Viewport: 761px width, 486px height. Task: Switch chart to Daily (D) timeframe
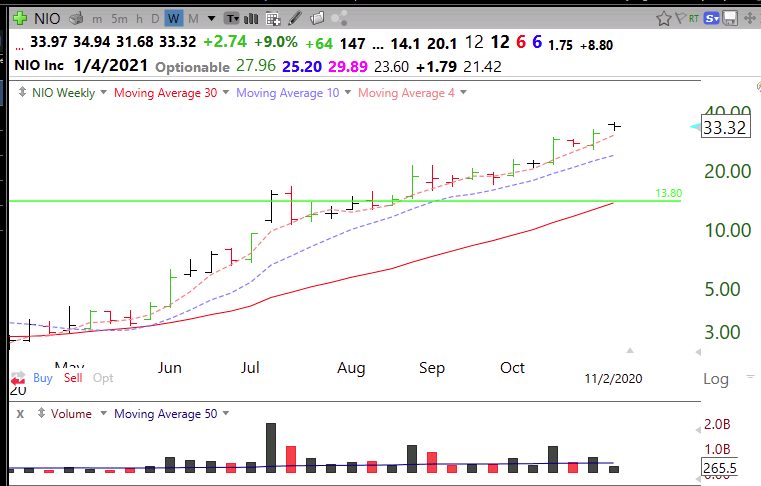tap(155, 19)
